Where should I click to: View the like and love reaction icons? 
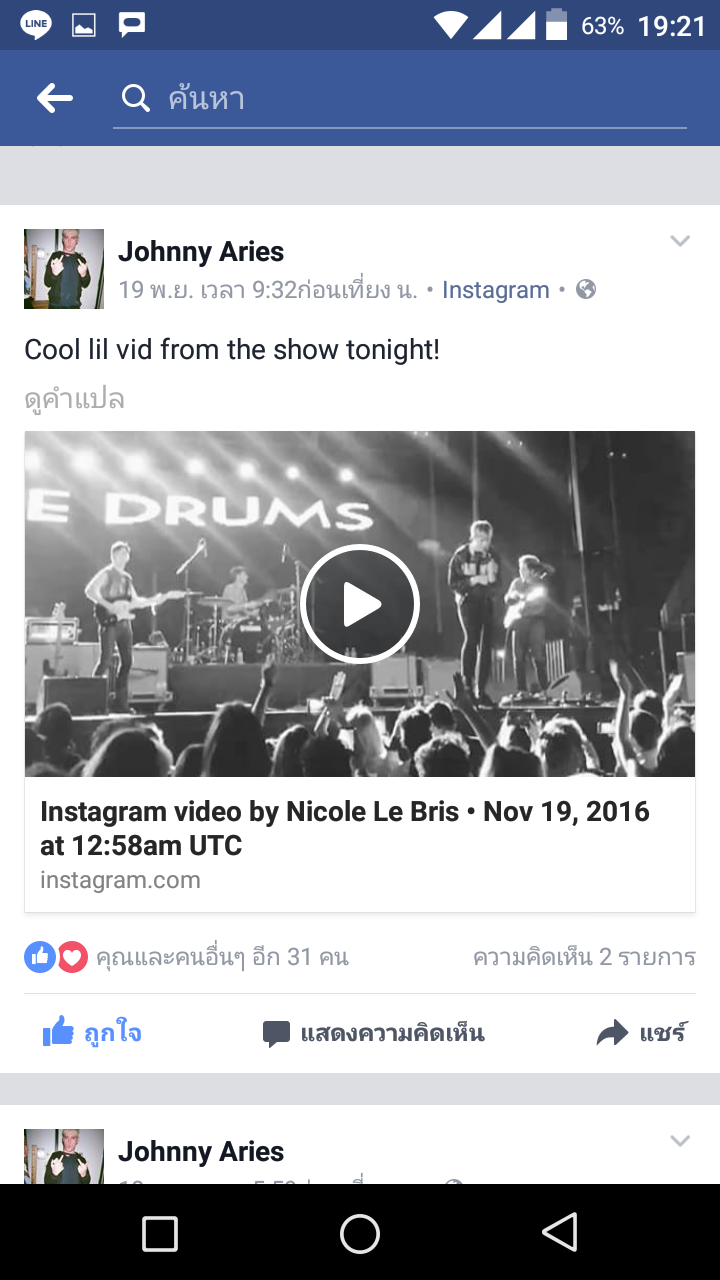click(56, 957)
